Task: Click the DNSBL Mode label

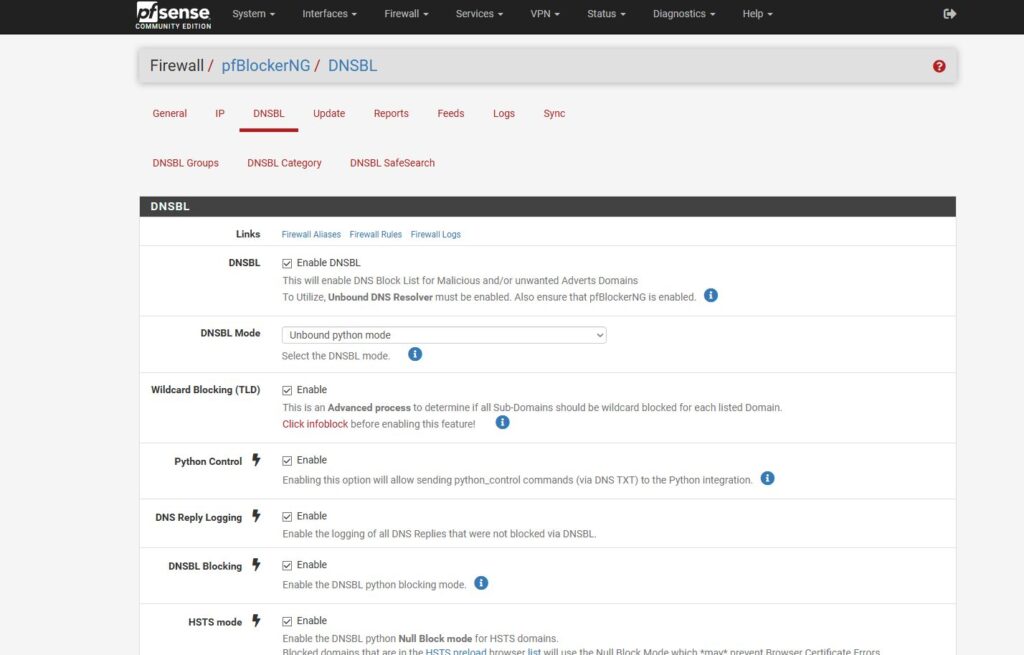Action: pos(231,333)
